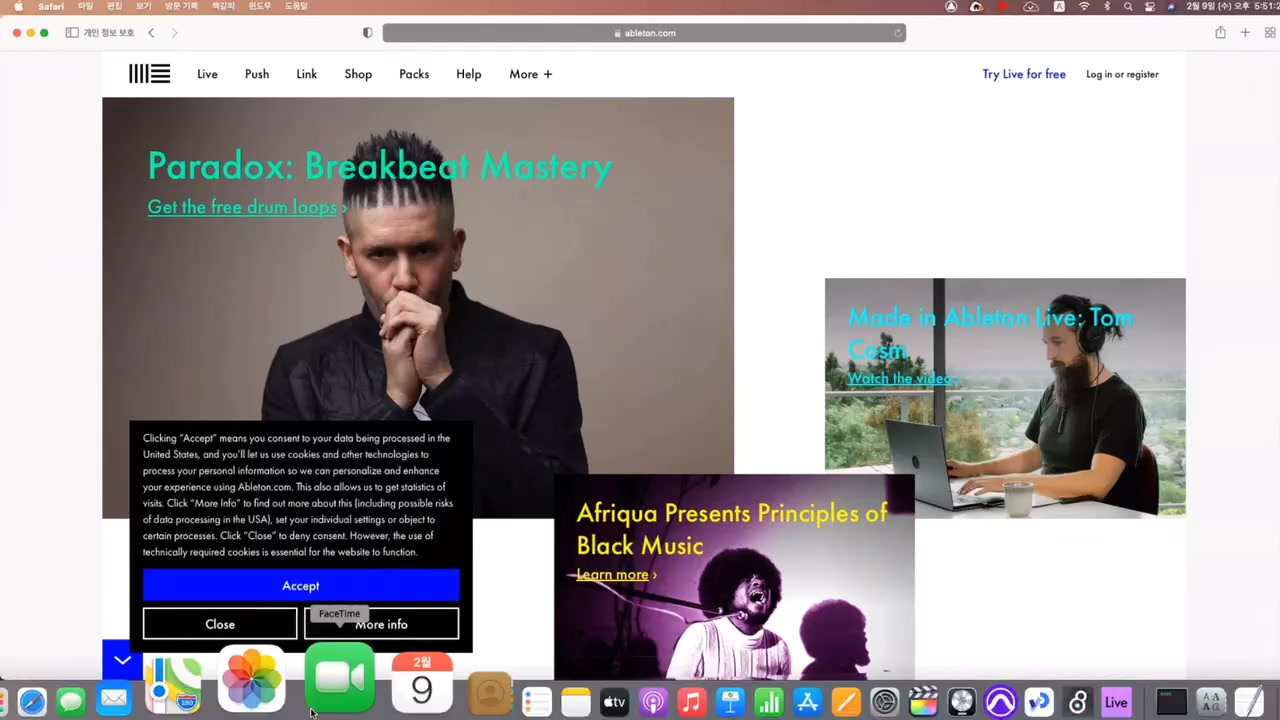Viewport: 1280px width, 720px height.
Task: Click the Ableton logo icon
Action: click(x=149, y=74)
